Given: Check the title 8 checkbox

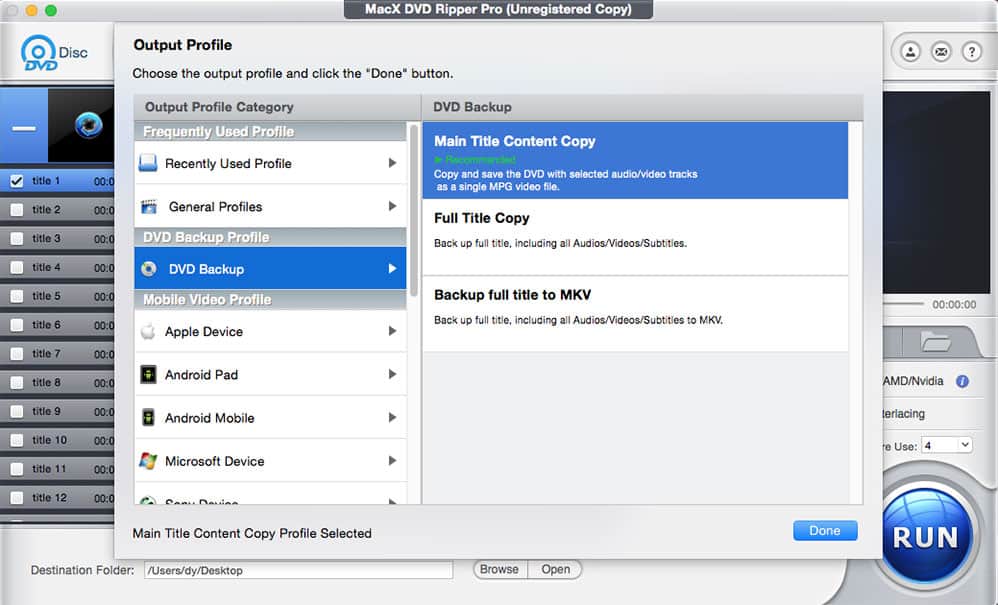Looking at the screenshot, I should (17, 382).
